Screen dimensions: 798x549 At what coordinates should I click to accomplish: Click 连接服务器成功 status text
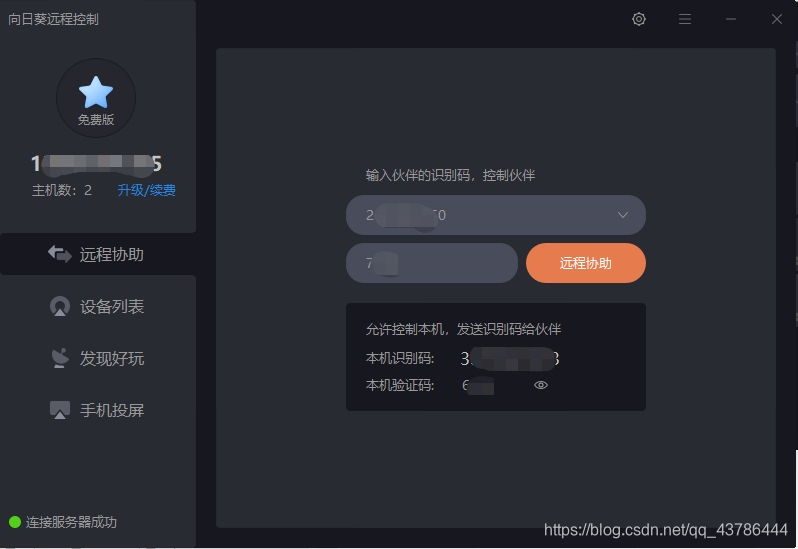(x=71, y=522)
